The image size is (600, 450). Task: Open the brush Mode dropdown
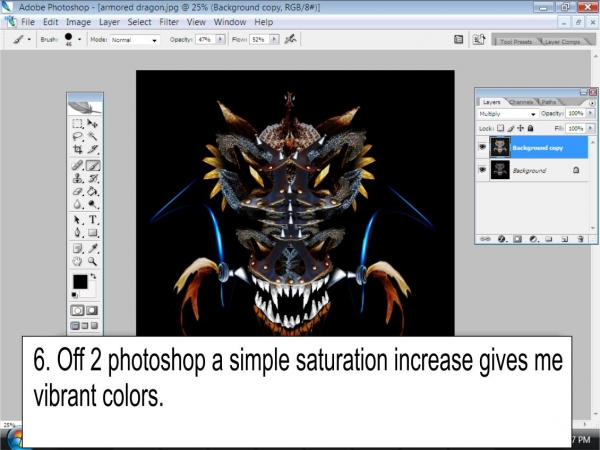tap(135, 40)
